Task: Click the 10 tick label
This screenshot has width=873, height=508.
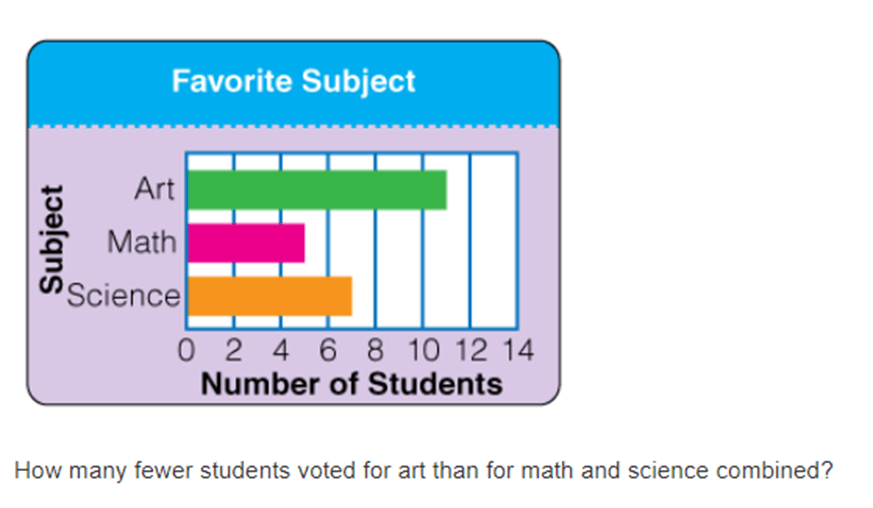Action: [x=424, y=351]
